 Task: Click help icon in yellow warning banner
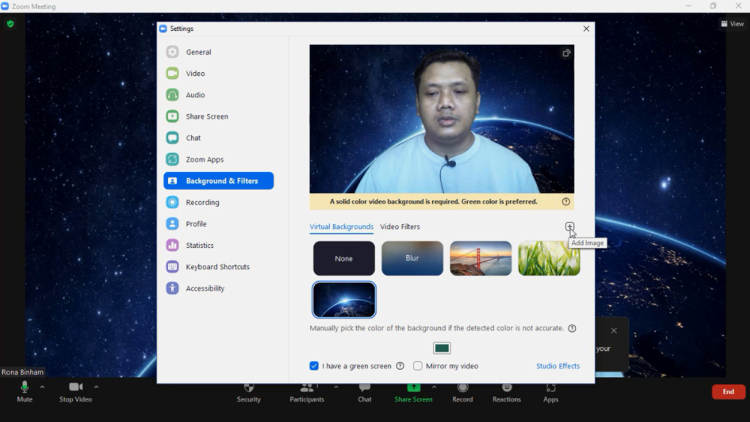click(566, 201)
